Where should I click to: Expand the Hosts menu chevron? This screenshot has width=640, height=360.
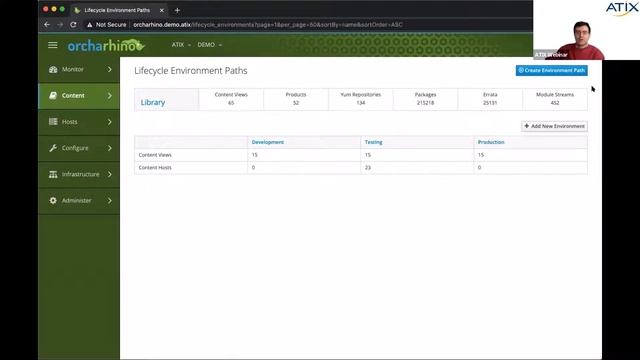(x=109, y=122)
